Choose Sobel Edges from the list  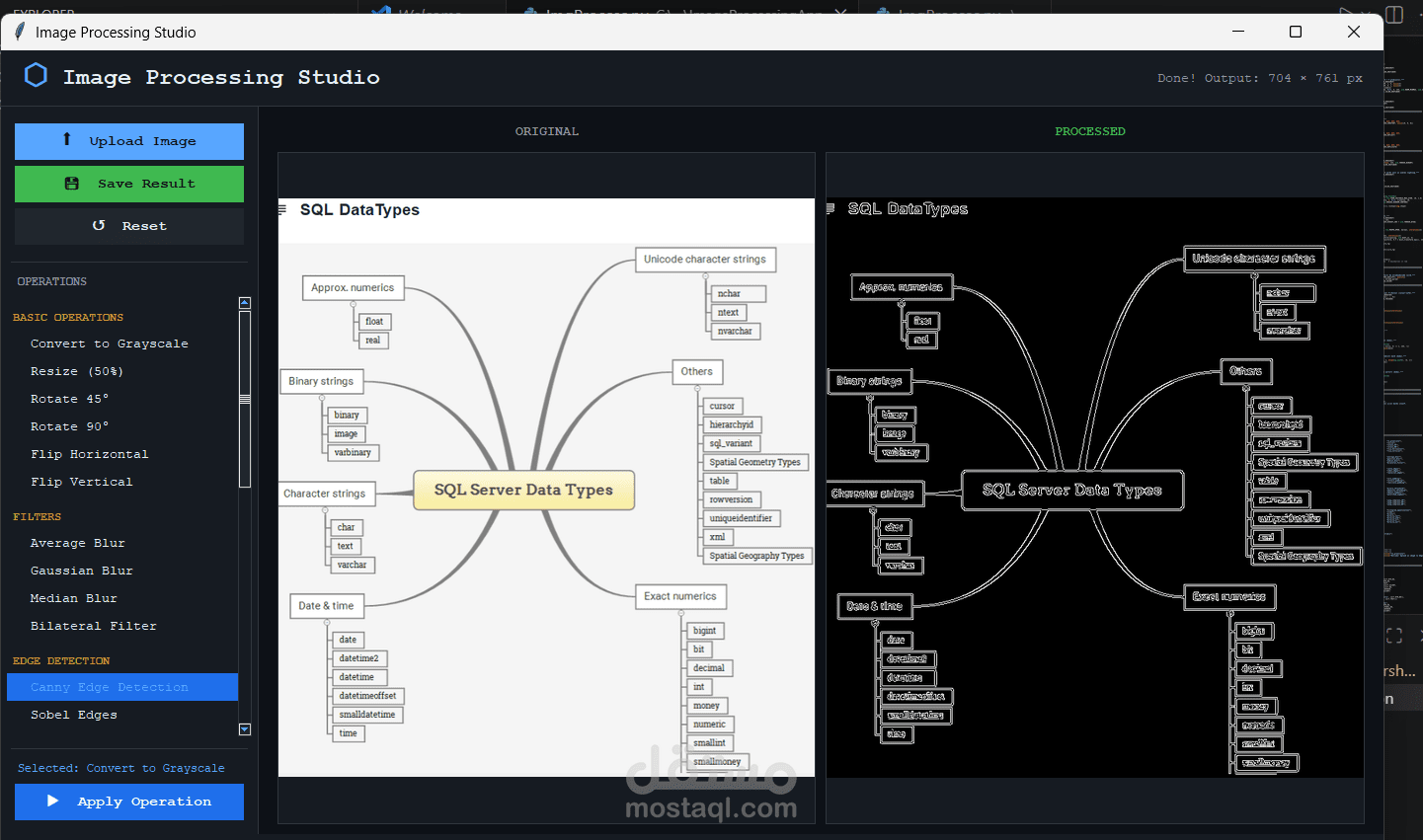tap(122, 715)
